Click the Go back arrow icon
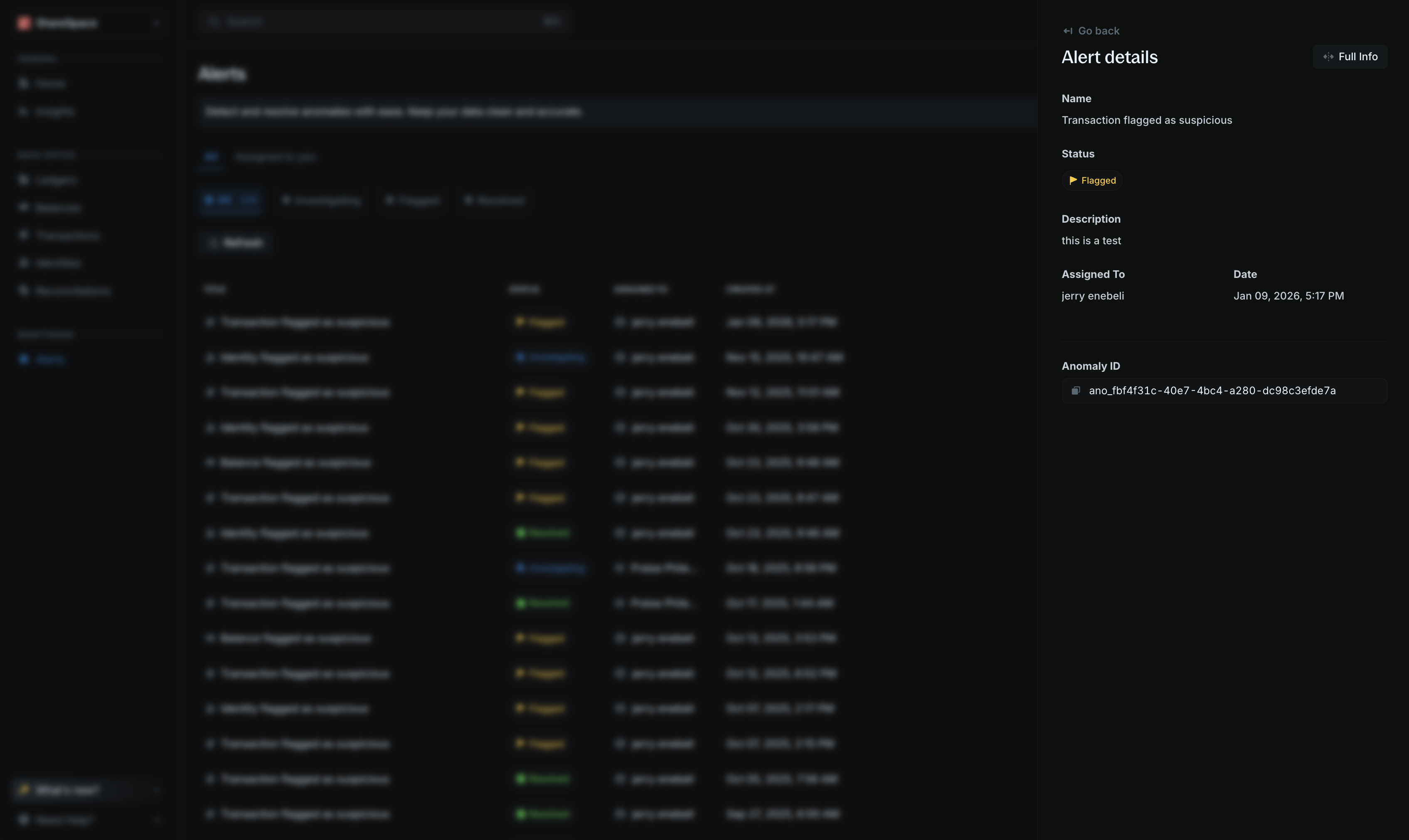 point(1069,31)
